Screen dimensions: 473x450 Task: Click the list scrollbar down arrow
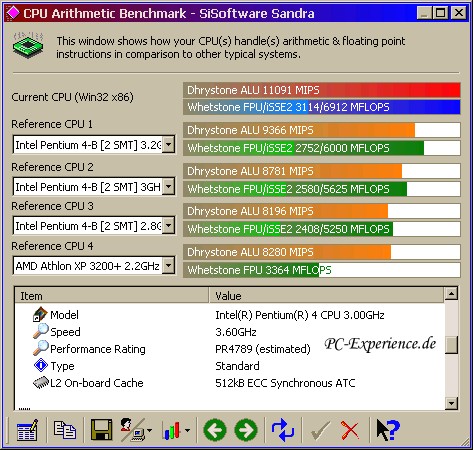tap(451, 404)
